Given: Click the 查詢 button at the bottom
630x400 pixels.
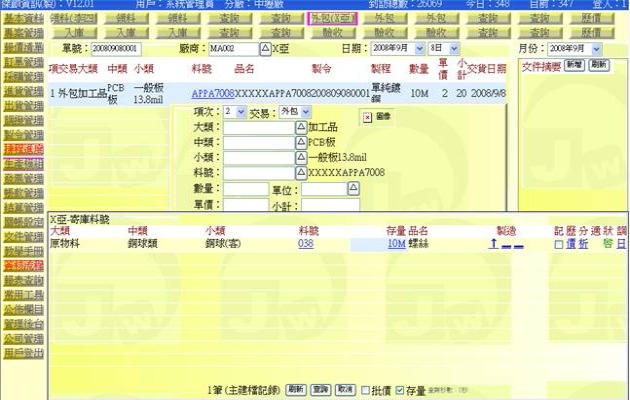Looking at the screenshot, I should point(320,389).
